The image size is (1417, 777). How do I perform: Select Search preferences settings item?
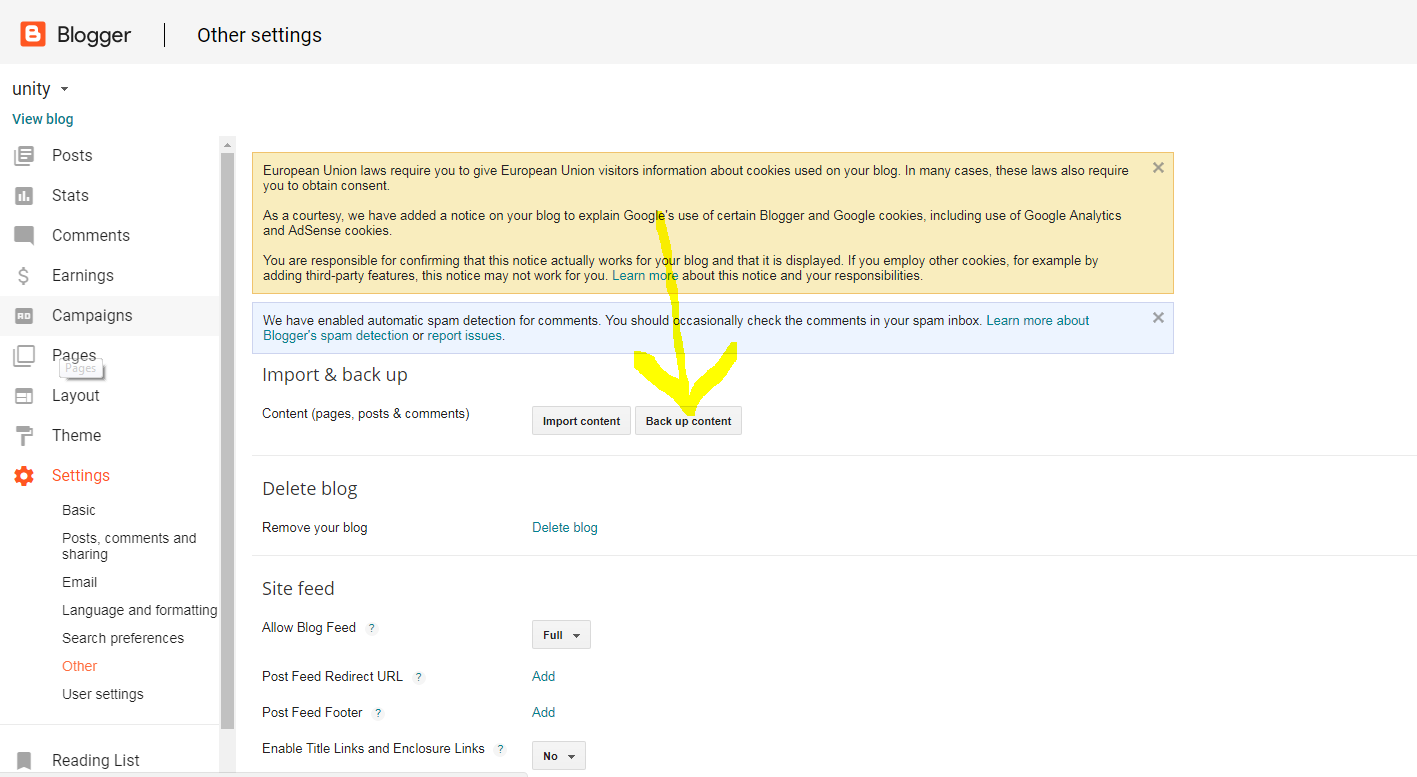tap(123, 638)
